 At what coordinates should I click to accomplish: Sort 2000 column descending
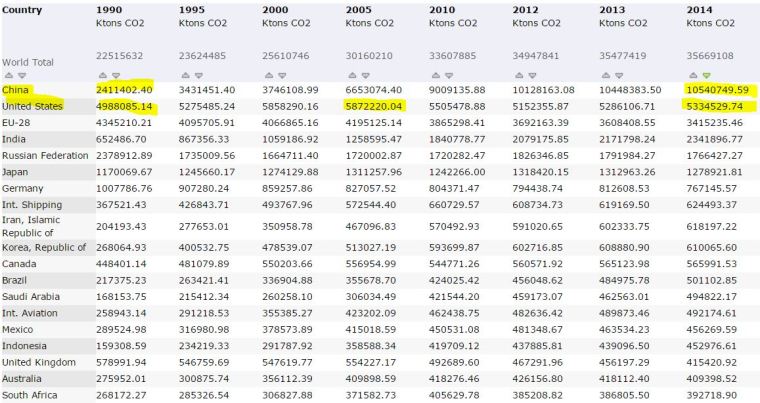[x=282, y=75]
